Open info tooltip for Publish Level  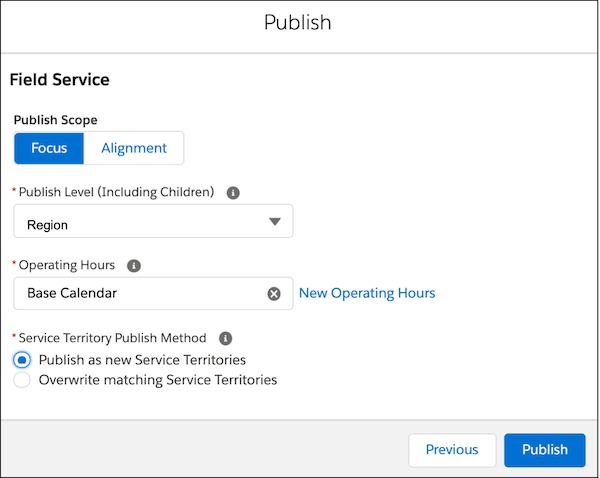pos(233,193)
